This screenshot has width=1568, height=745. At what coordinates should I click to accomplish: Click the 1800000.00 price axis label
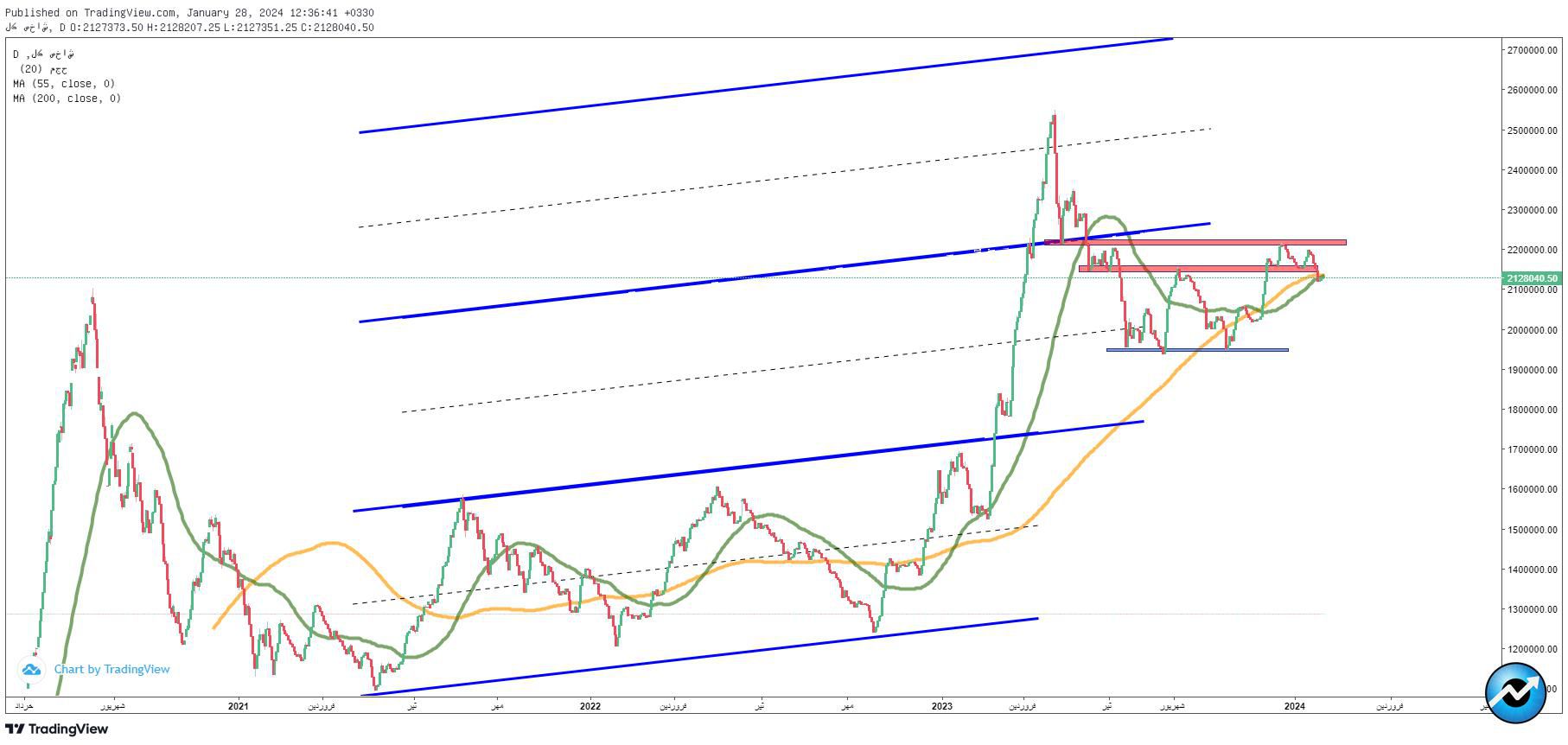(x=1532, y=410)
